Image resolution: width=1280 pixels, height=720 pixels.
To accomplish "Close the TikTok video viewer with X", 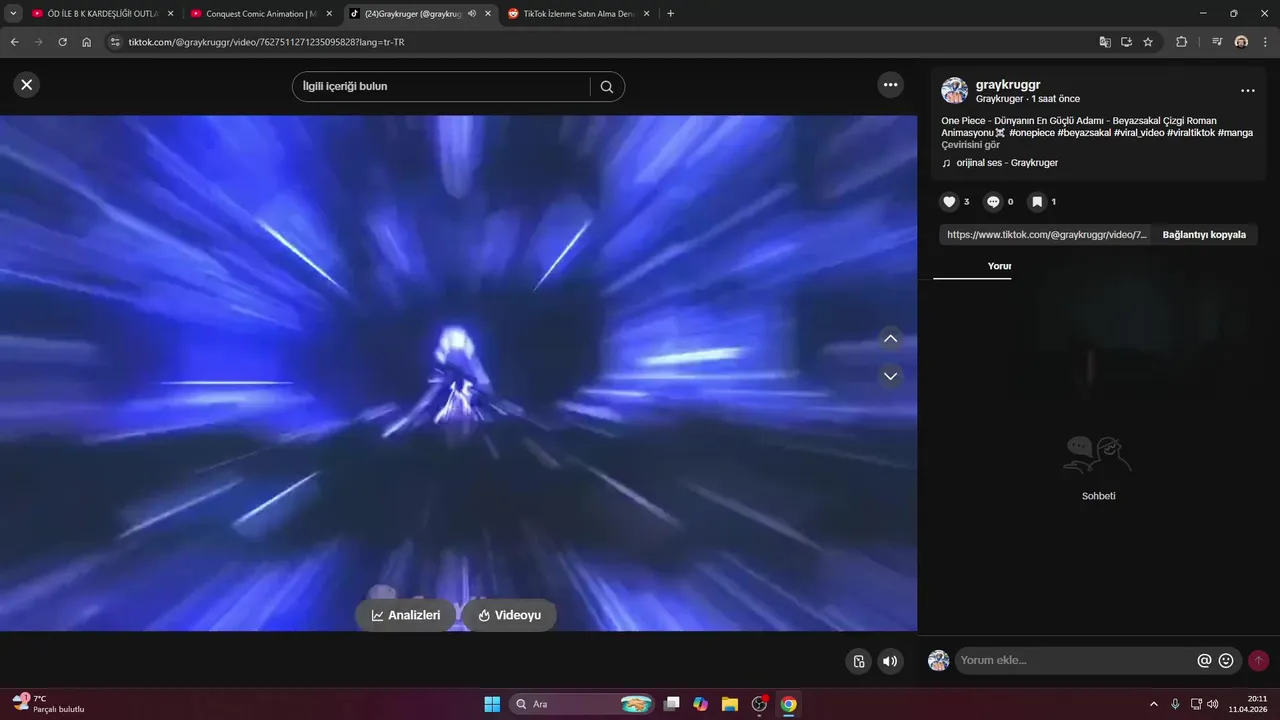I will (x=27, y=85).
